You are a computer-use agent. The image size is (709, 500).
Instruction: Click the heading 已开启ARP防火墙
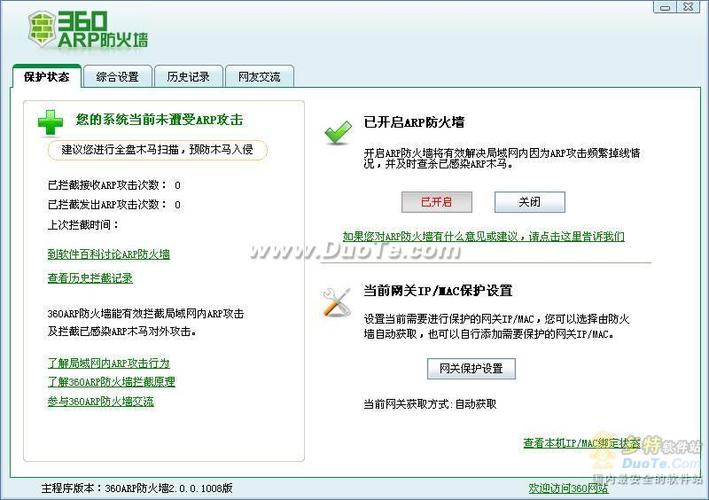[414, 122]
